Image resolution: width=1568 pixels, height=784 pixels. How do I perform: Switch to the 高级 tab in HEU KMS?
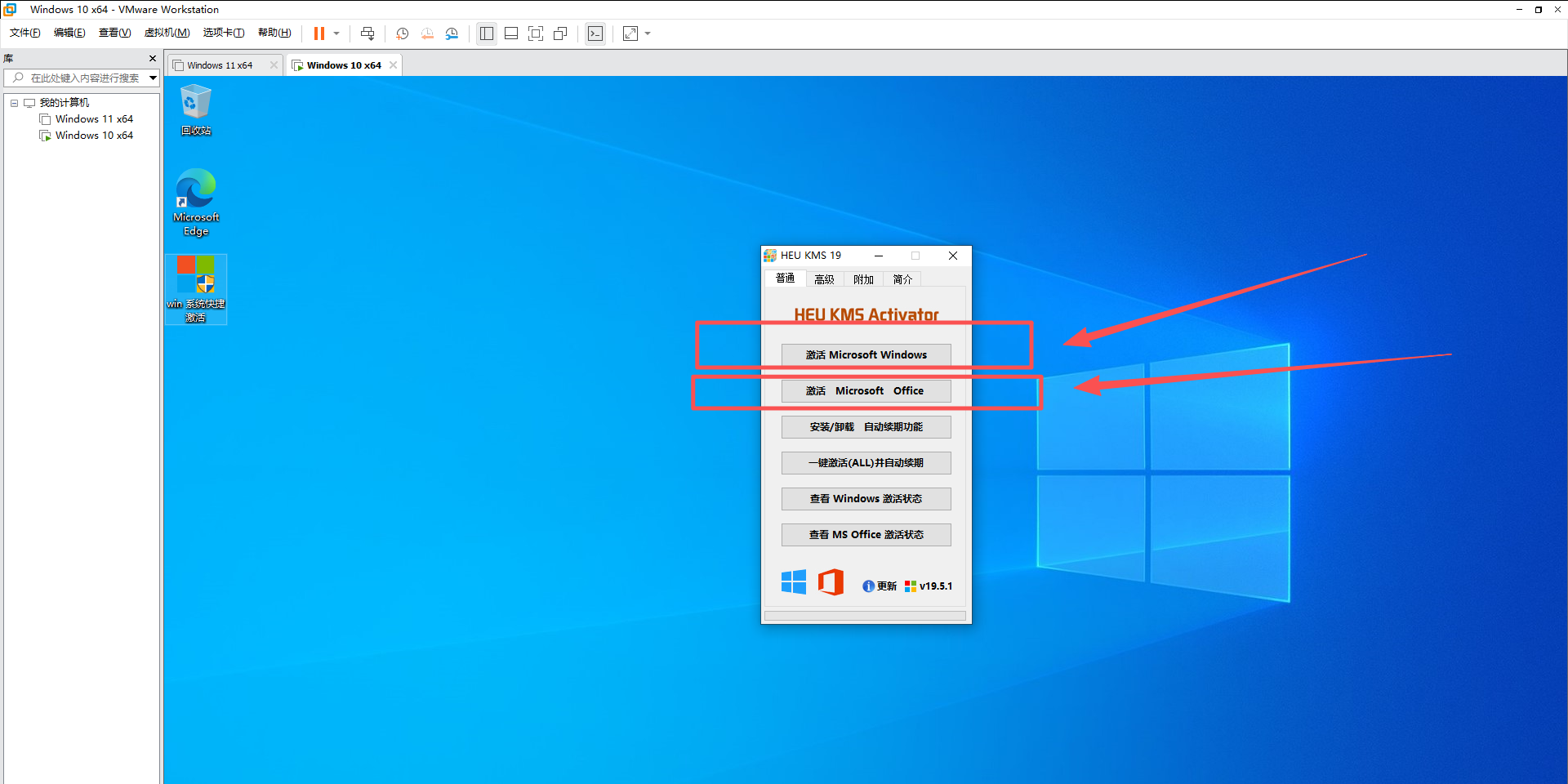pos(825,279)
